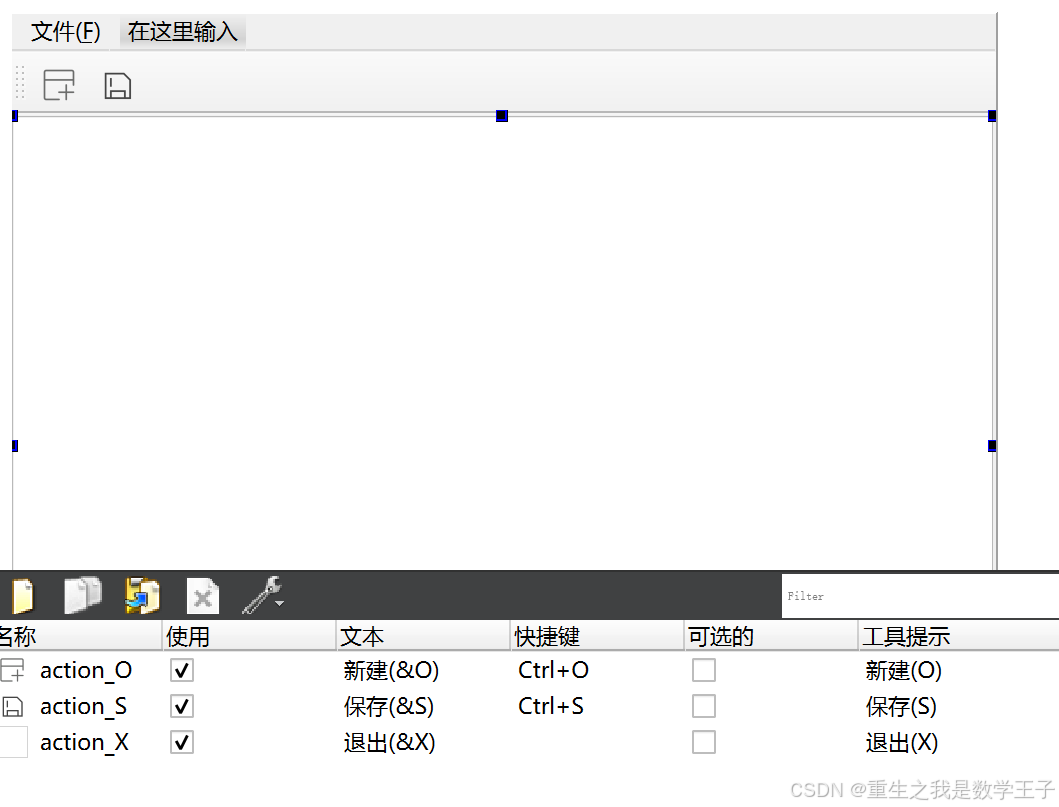Image resolution: width=1059 pixels, height=807 pixels.
Task: Click the Ctrl+O shortcut cell
Action: point(553,670)
